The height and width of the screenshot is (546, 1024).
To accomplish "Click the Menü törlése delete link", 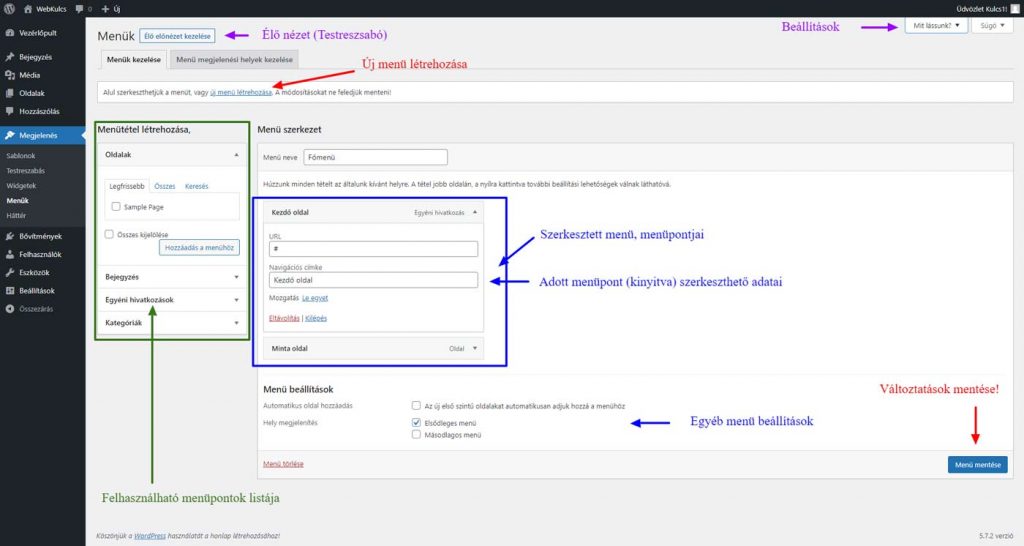I will click(x=283, y=464).
